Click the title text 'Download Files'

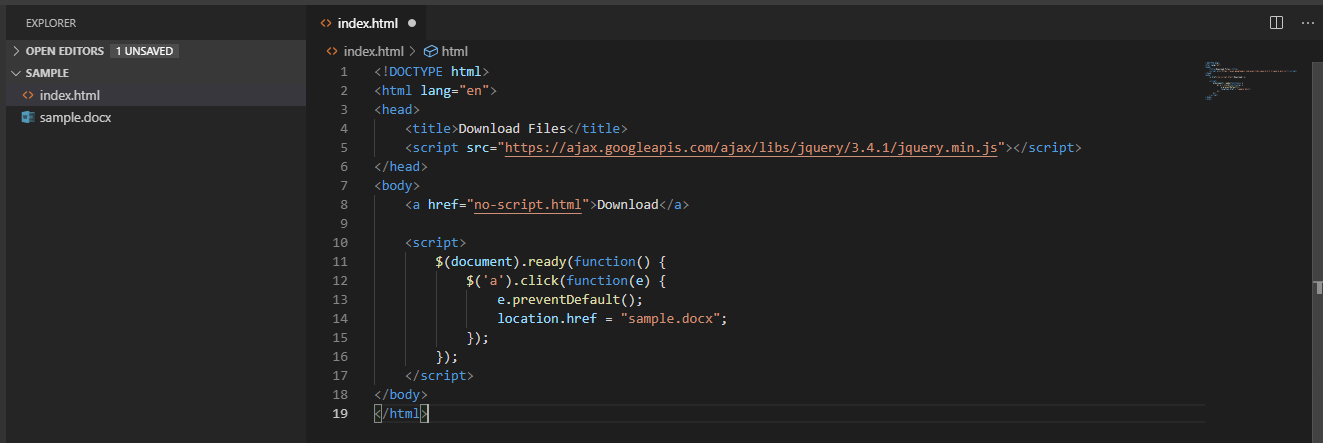(x=512, y=128)
